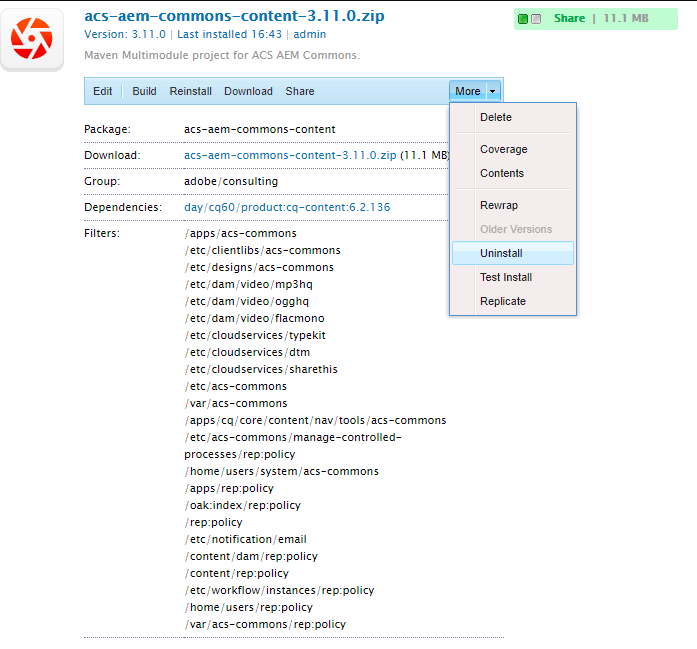Click Share in the package toolbar

click(300, 91)
